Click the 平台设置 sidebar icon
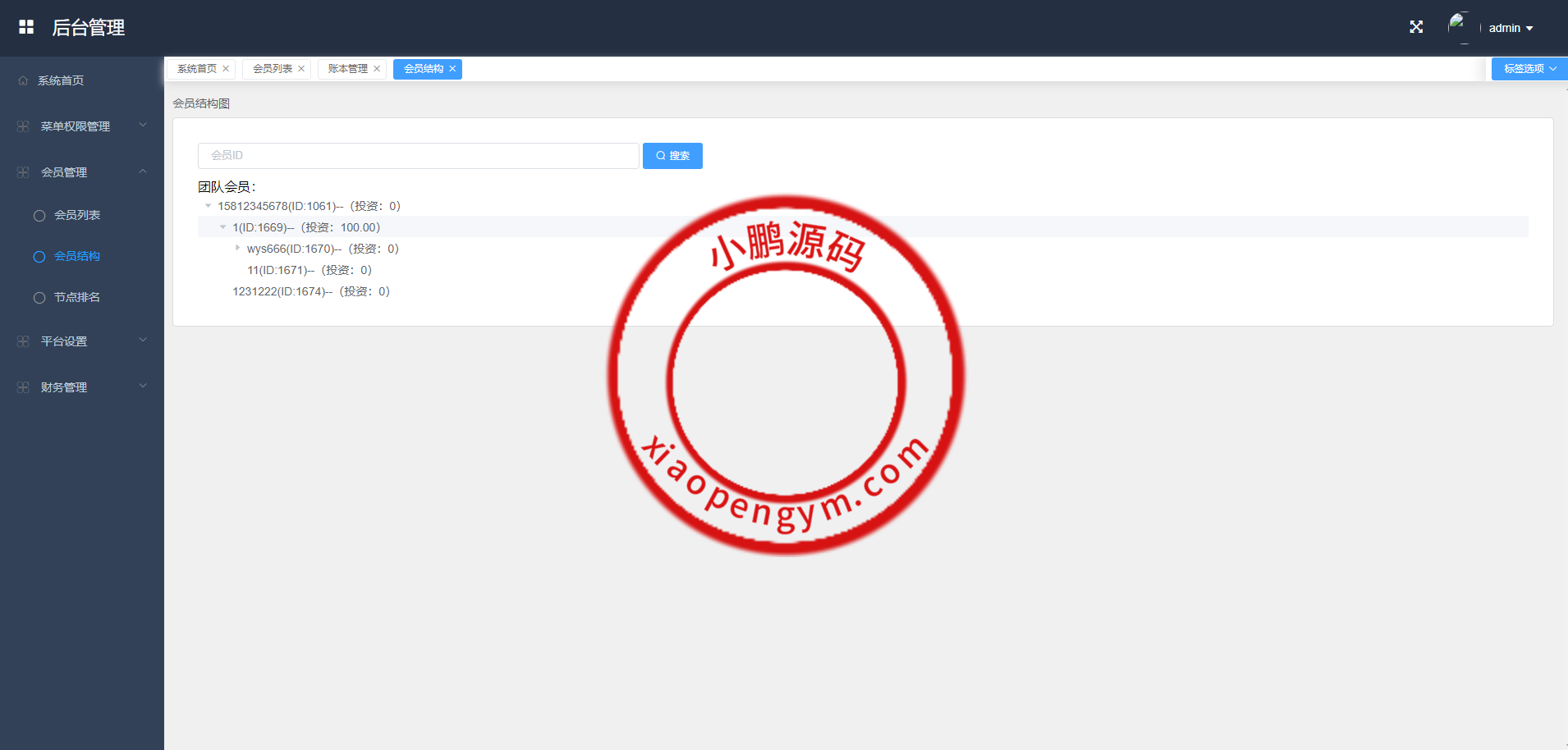This screenshot has width=1568, height=750. (21, 341)
